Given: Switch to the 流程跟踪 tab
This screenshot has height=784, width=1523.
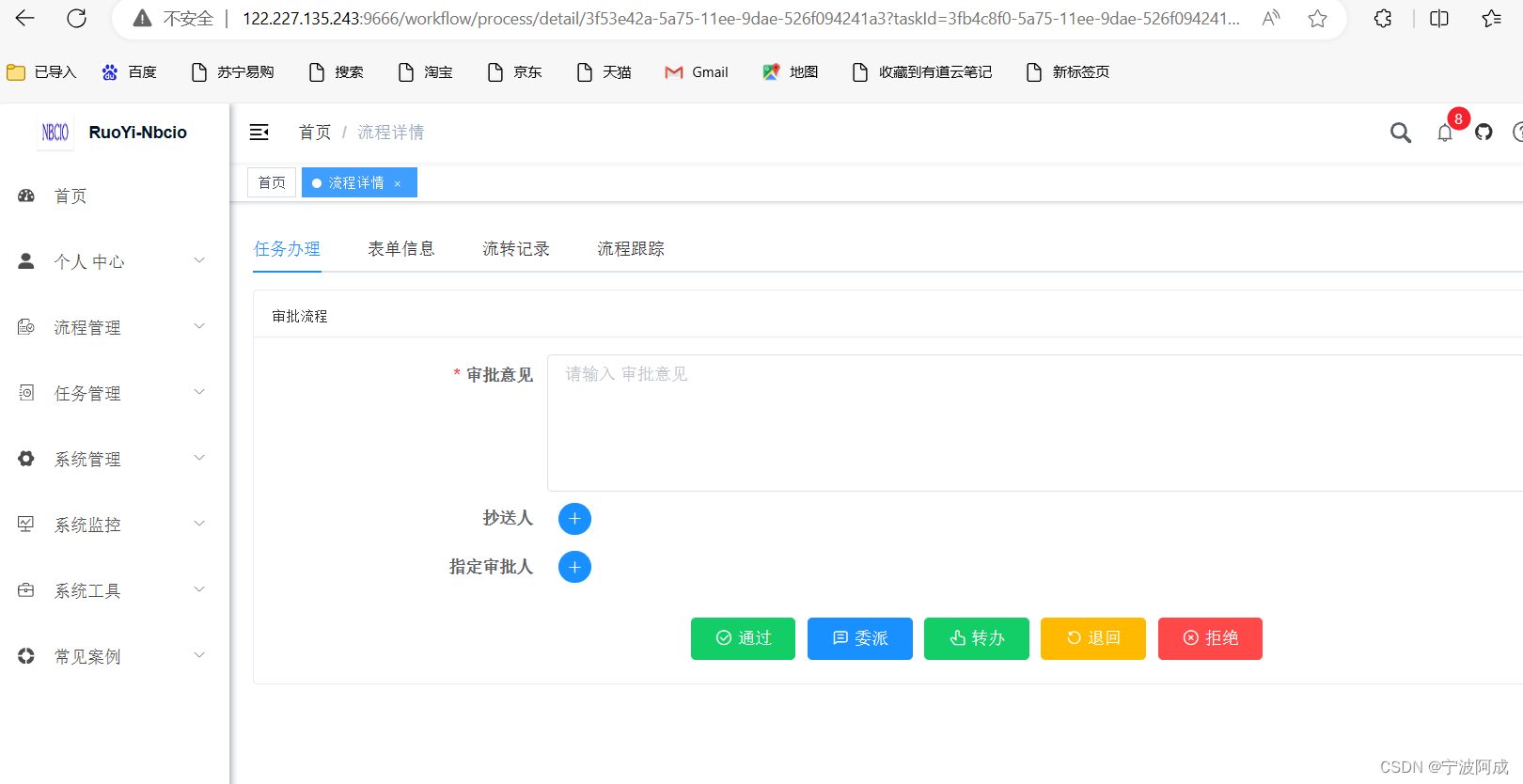Looking at the screenshot, I should [631, 249].
